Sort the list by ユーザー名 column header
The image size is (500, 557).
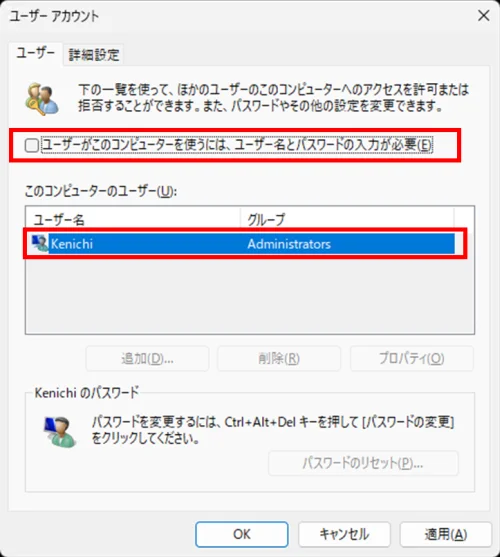click(x=133, y=219)
